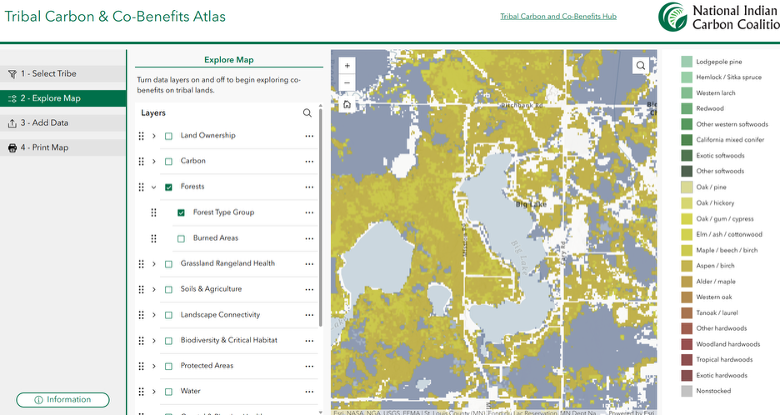Screen dimensions: 780x415
Task: Turn on the Land Ownership layer
Action: pyautogui.click(x=169, y=136)
